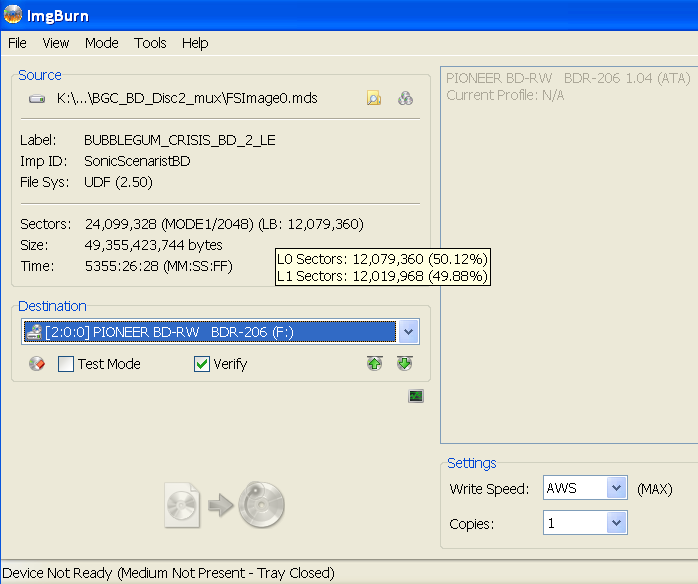Click the load tray green down arrow icon
This screenshot has width=698, height=584.
[405, 363]
